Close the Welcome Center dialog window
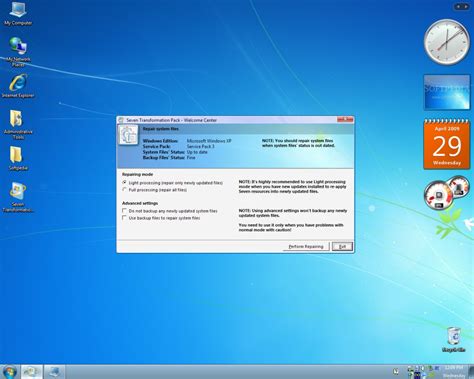 tap(345, 119)
